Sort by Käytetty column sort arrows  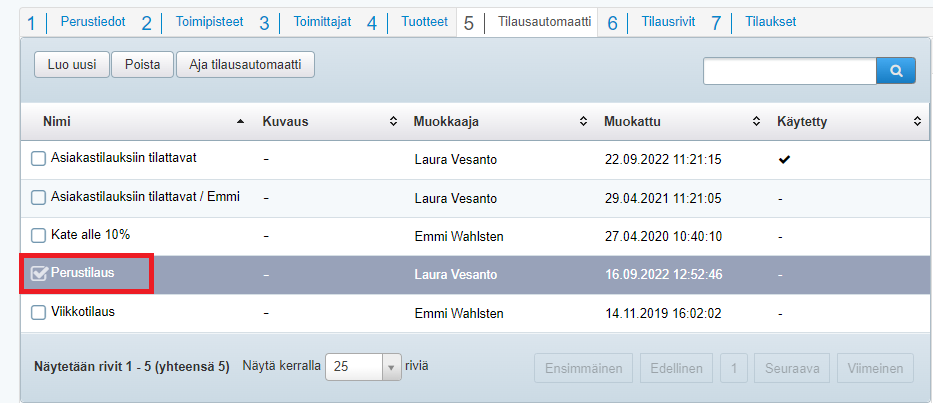(917, 121)
